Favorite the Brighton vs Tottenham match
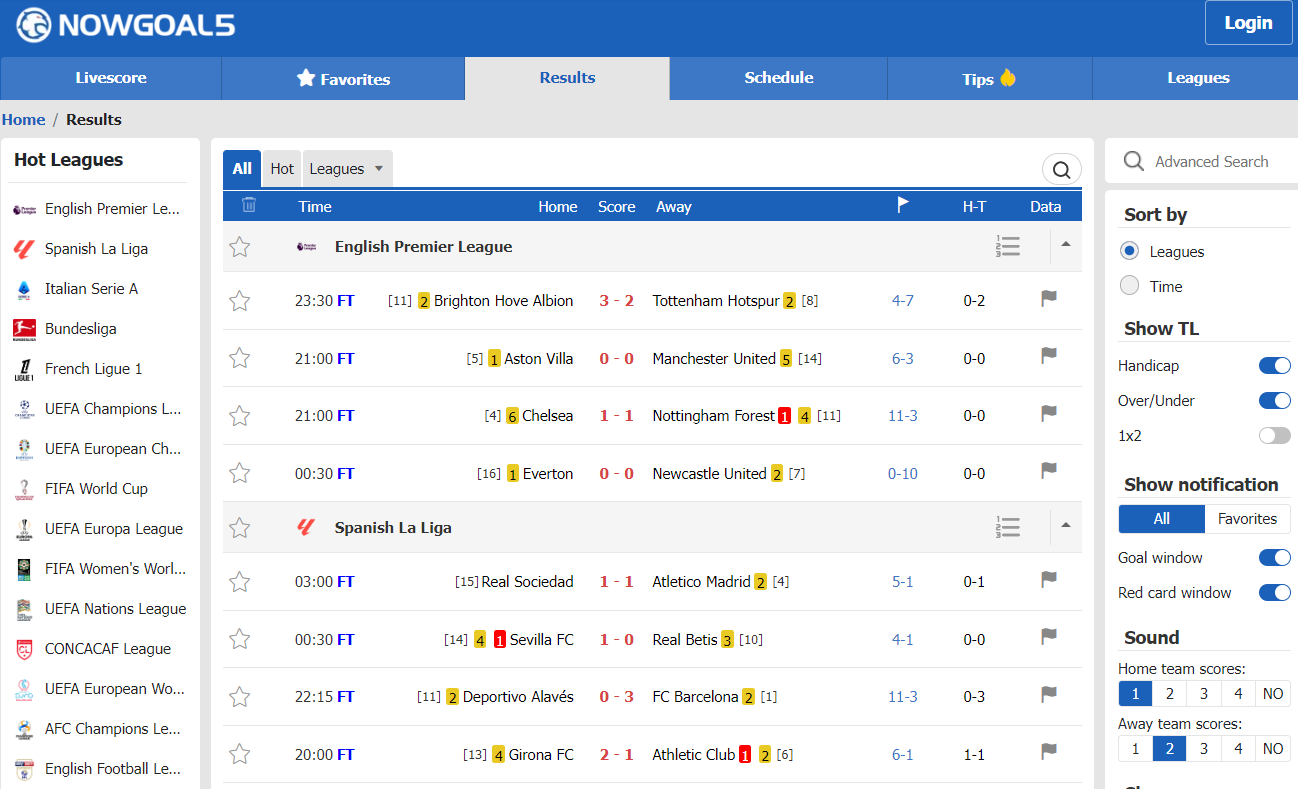This screenshot has width=1298, height=789. pos(240,301)
